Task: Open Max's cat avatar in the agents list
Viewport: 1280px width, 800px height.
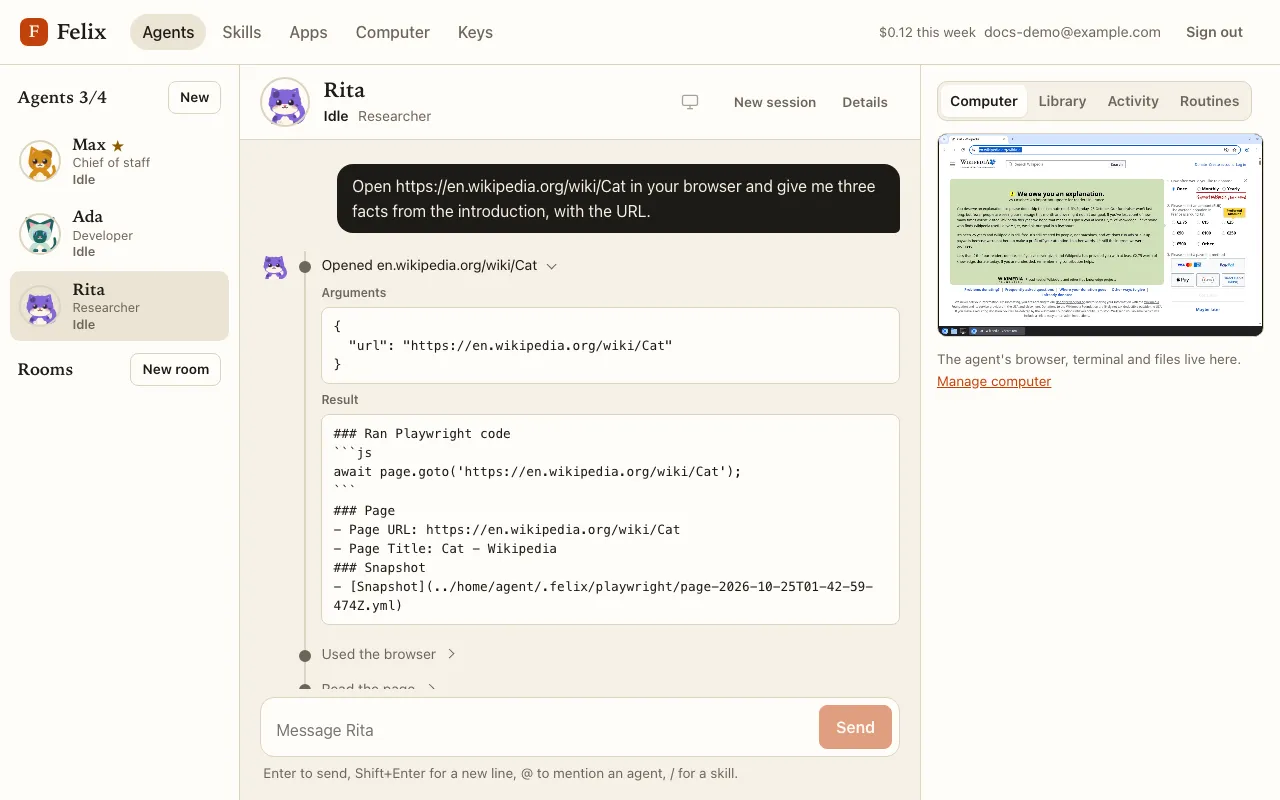Action: (40, 161)
